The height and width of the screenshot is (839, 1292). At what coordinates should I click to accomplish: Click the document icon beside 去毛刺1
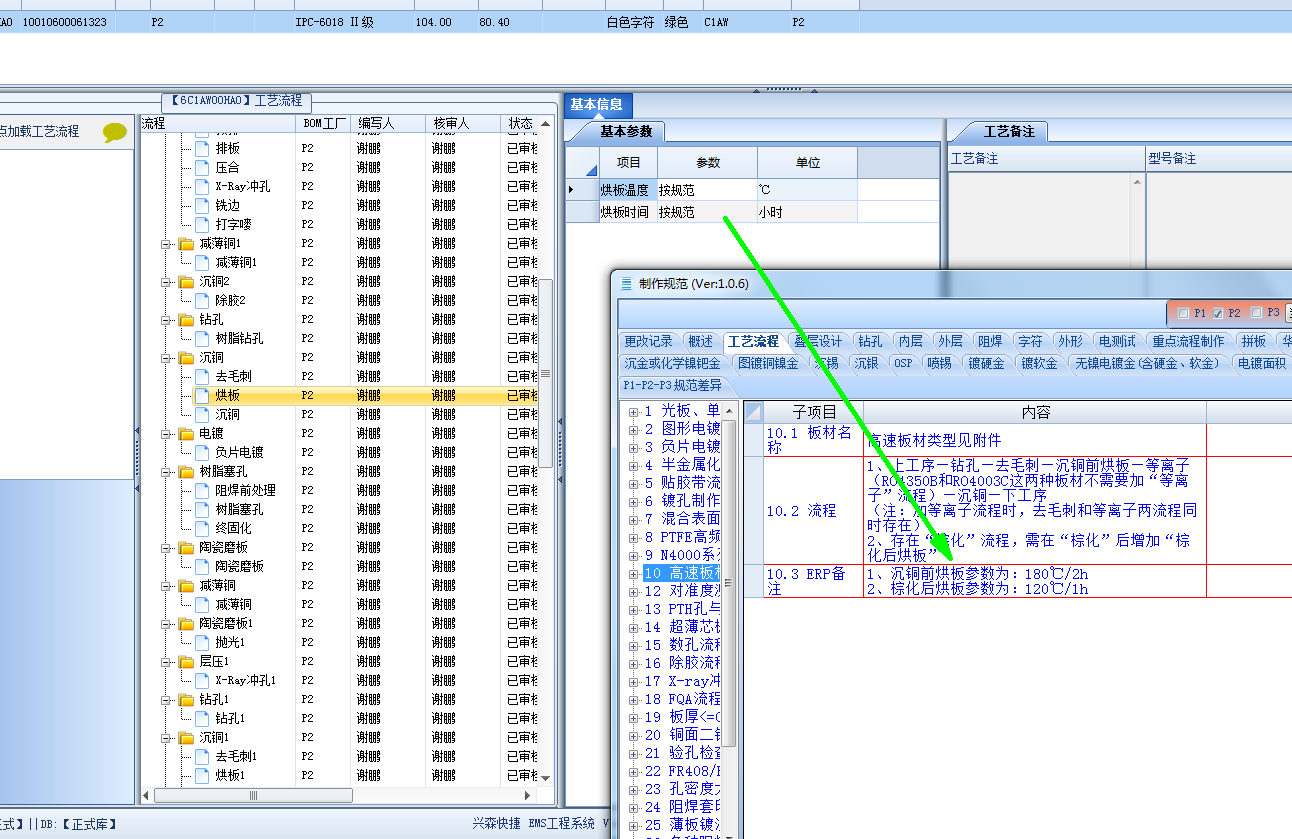coord(202,756)
